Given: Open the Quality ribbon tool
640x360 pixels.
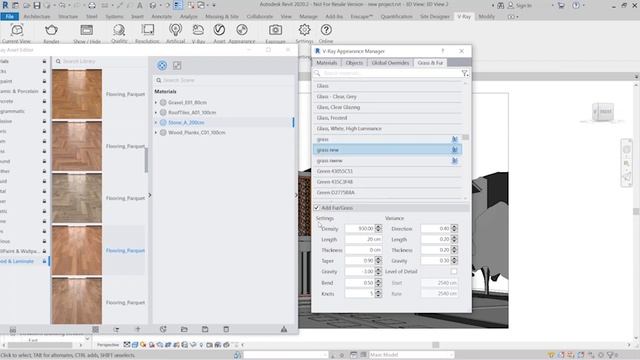Looking at the screenshot, I should pyautogui.click(x=119, y=31).
